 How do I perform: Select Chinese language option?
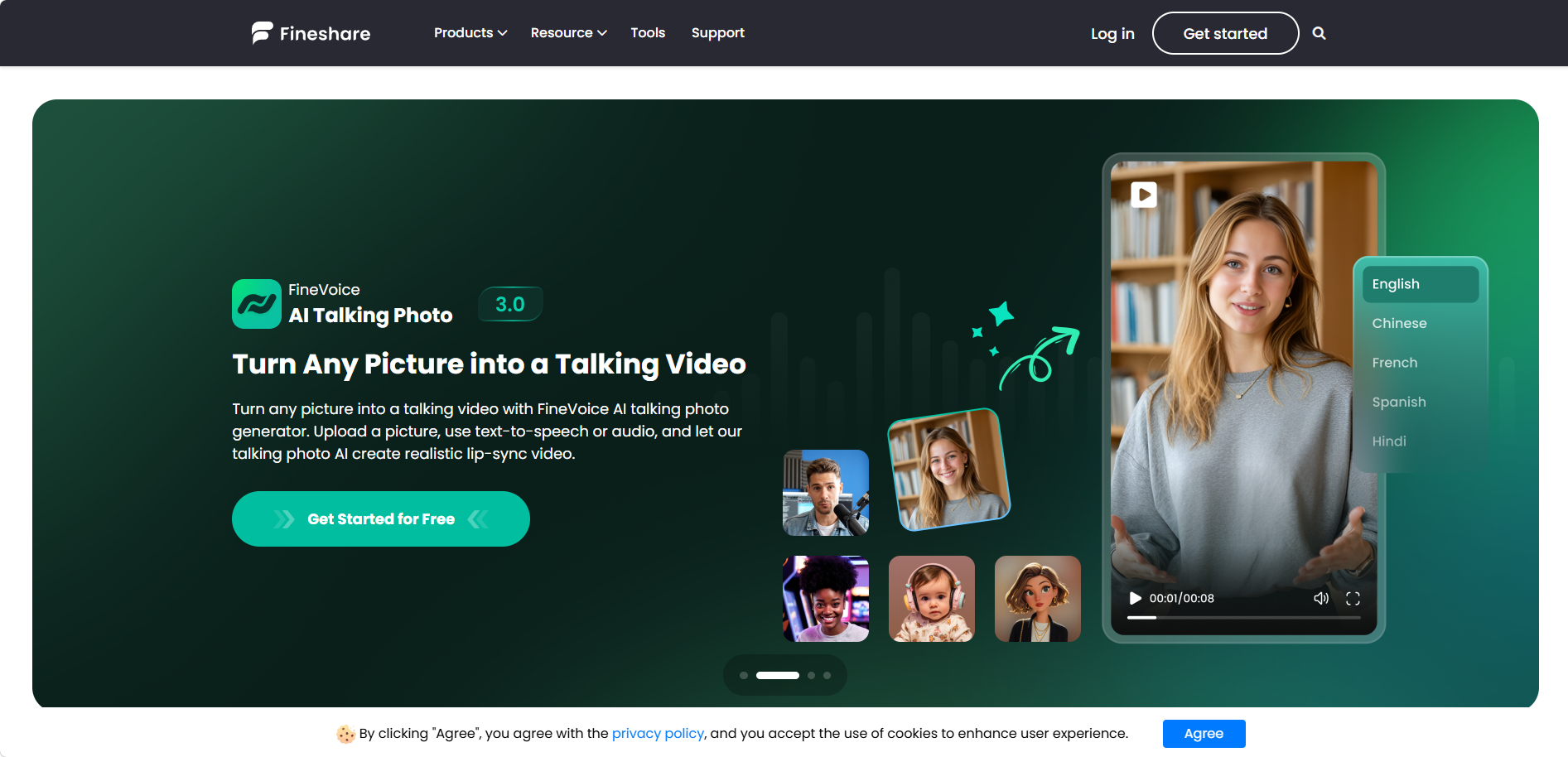pyautogui.click(x=1399, y=323)
